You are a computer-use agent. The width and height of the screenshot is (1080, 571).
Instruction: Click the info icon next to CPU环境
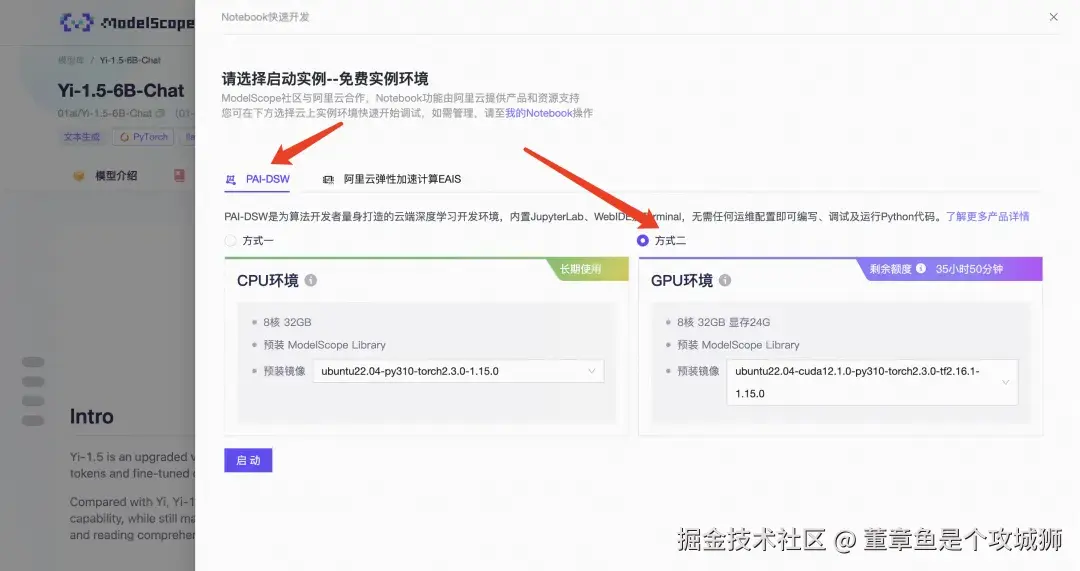[311, 280]
